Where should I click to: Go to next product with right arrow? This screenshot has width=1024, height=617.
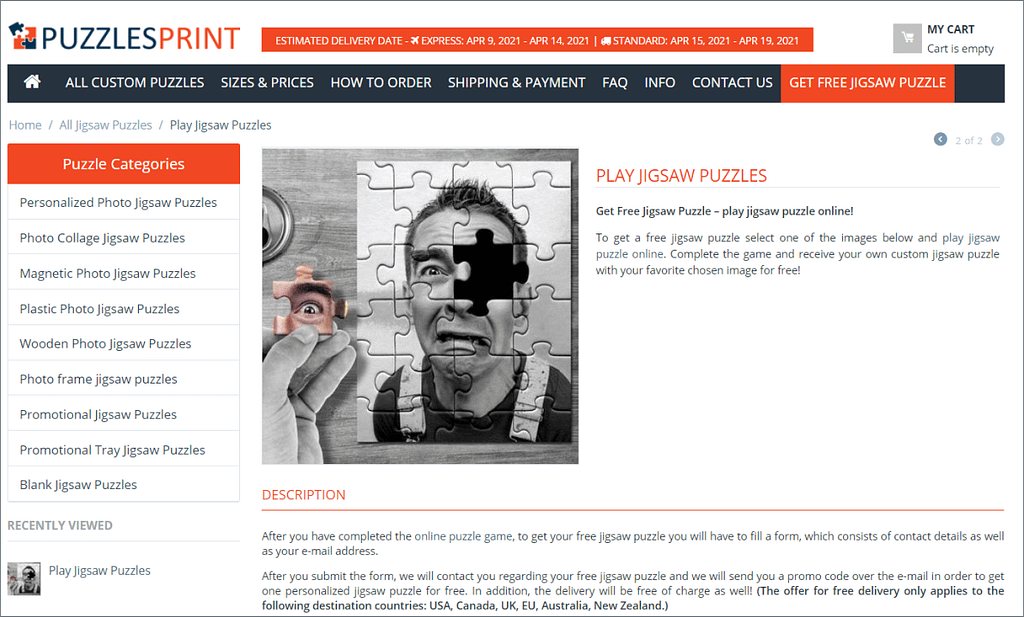997,139
